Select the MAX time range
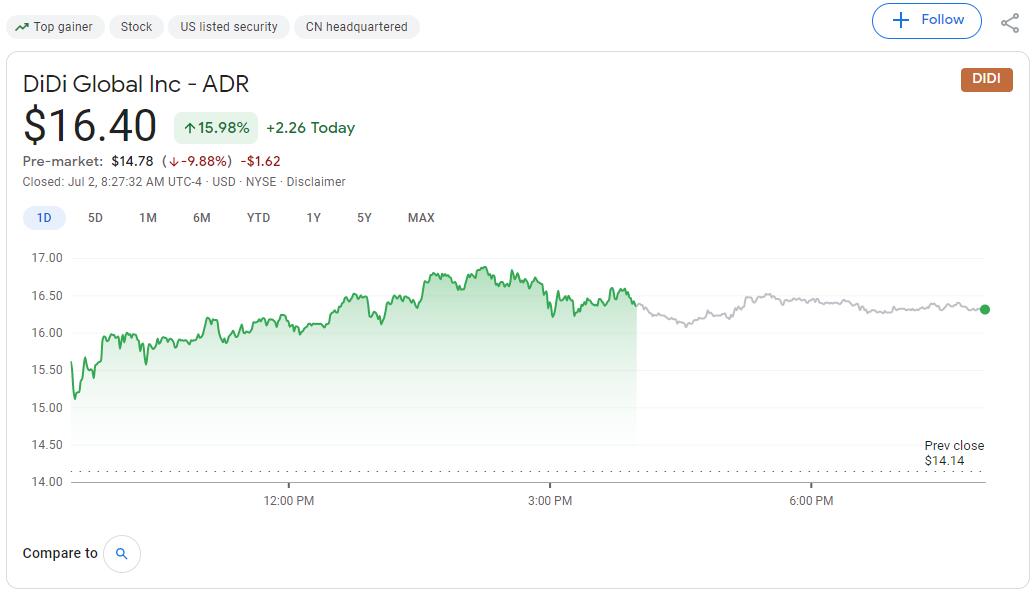The width and height of the screenshot is (1035, 597). tap(421, 218)
